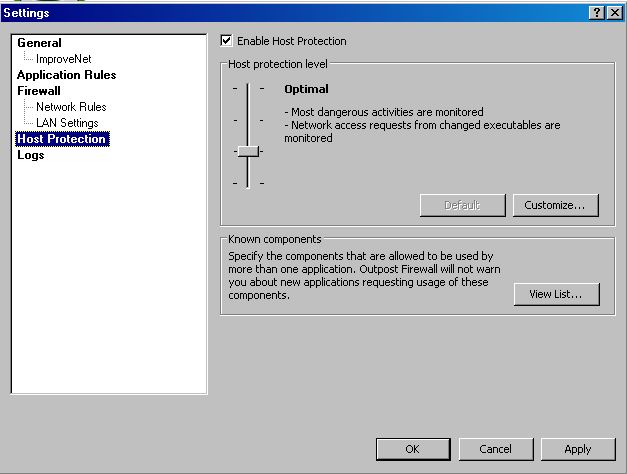Click the host protection level slider thumb

[x=248, y=151]
